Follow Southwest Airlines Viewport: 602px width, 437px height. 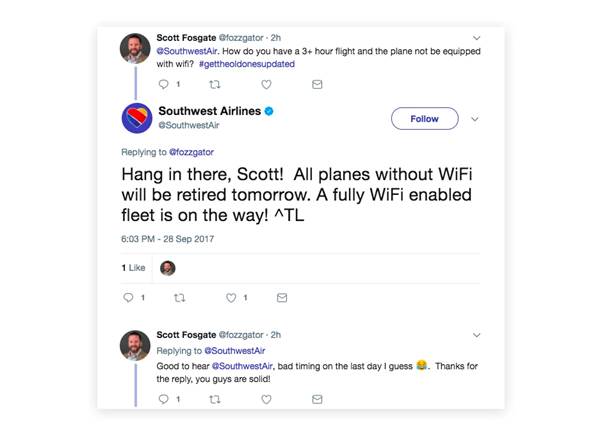(x=424, y=119)
